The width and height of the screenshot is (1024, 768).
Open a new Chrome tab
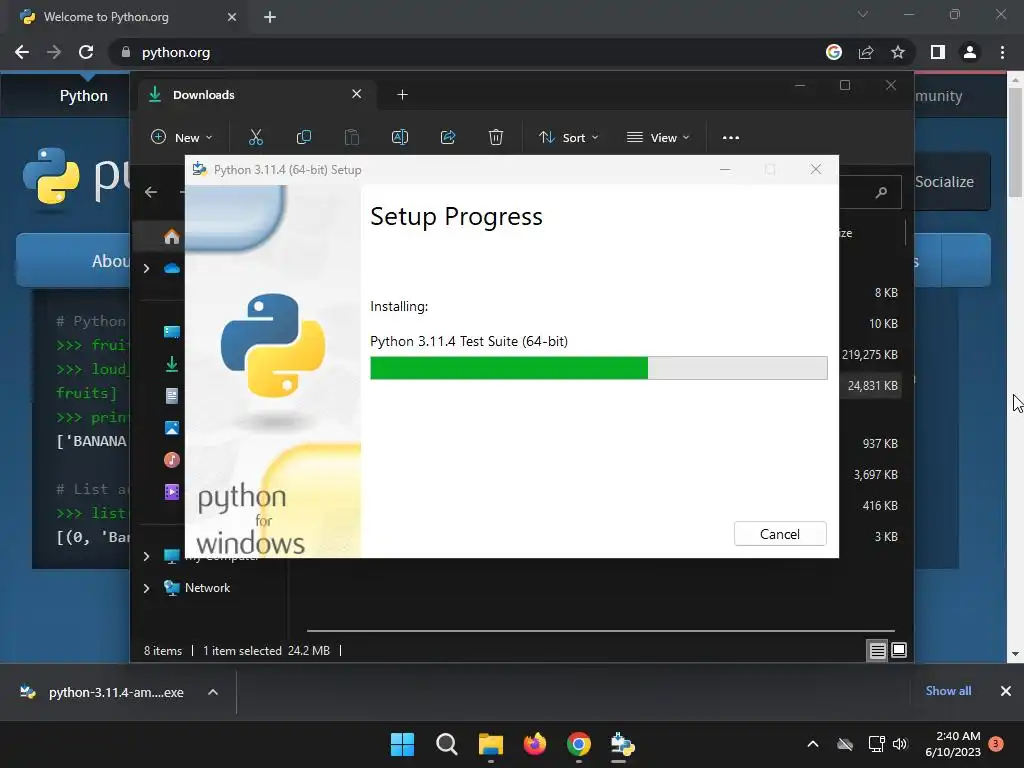(270, 17)
